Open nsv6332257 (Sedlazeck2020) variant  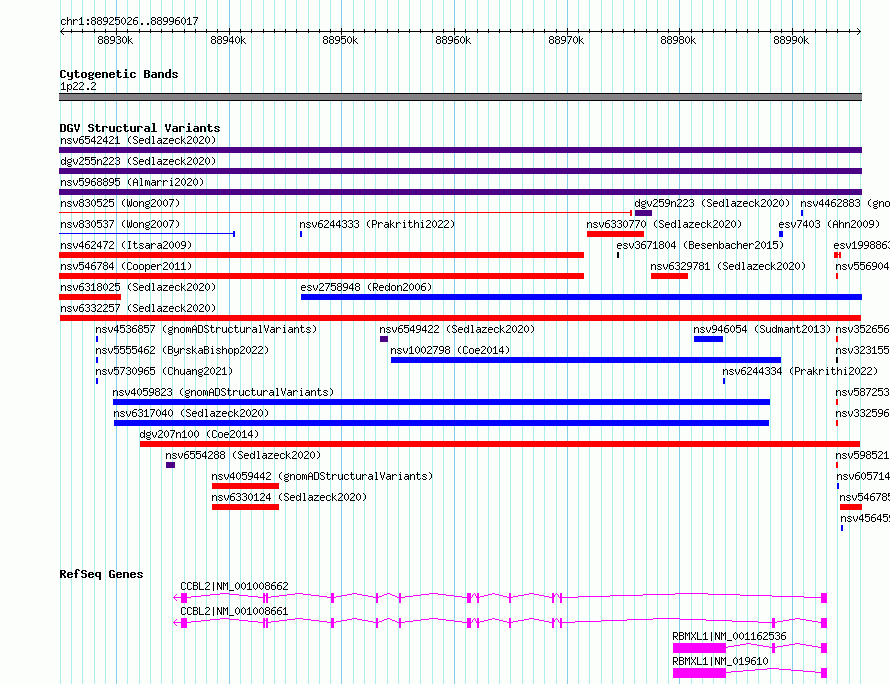pos(138,308)
